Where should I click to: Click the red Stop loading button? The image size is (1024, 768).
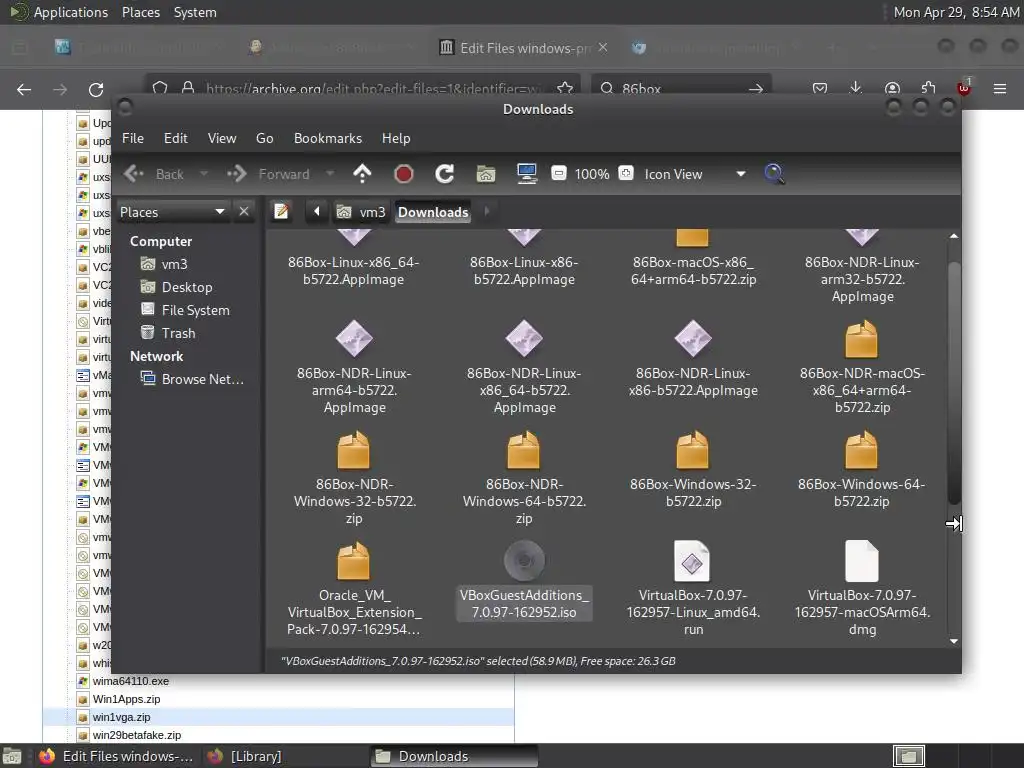point(404,174)
